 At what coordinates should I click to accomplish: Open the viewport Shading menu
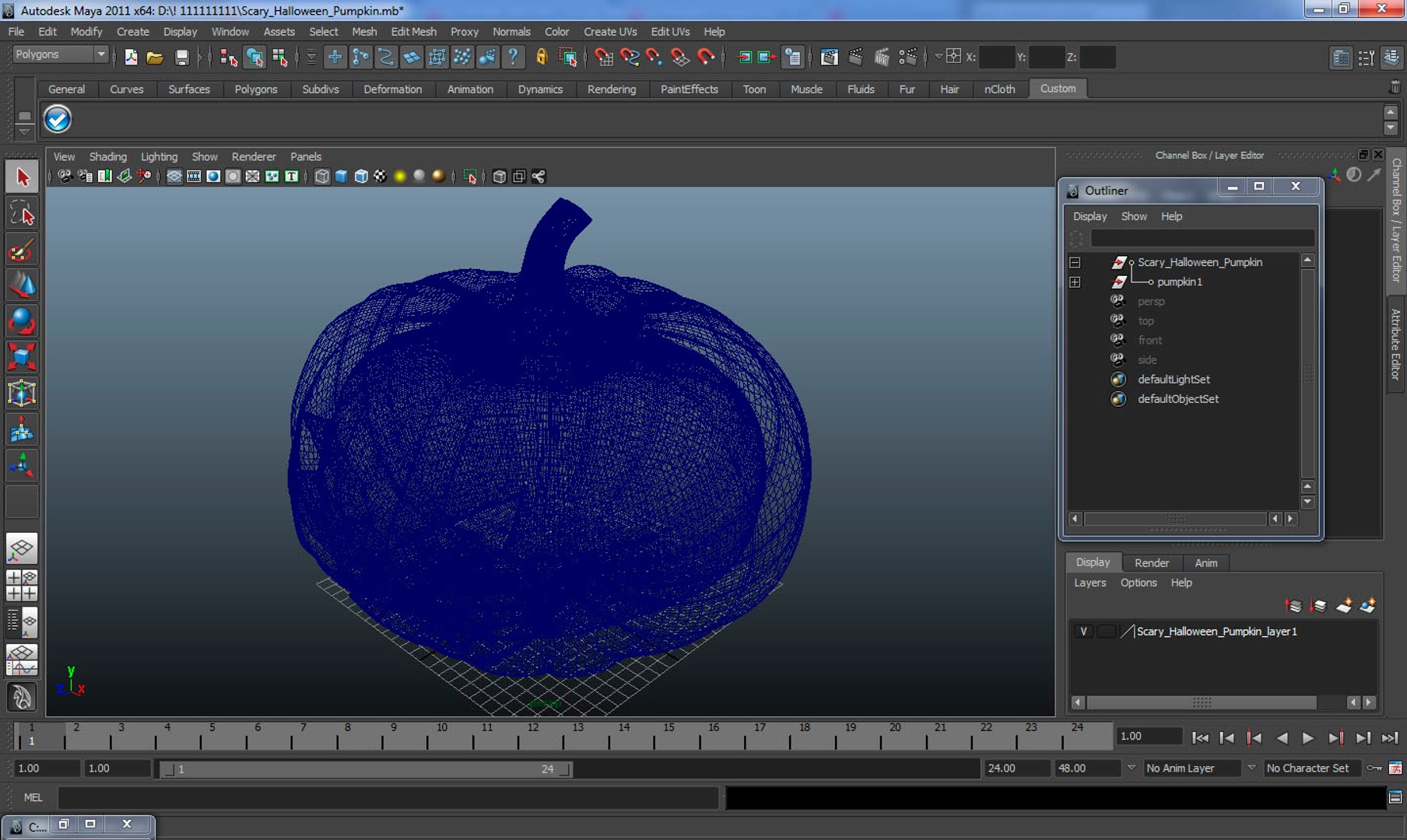[x=107, y=156]
